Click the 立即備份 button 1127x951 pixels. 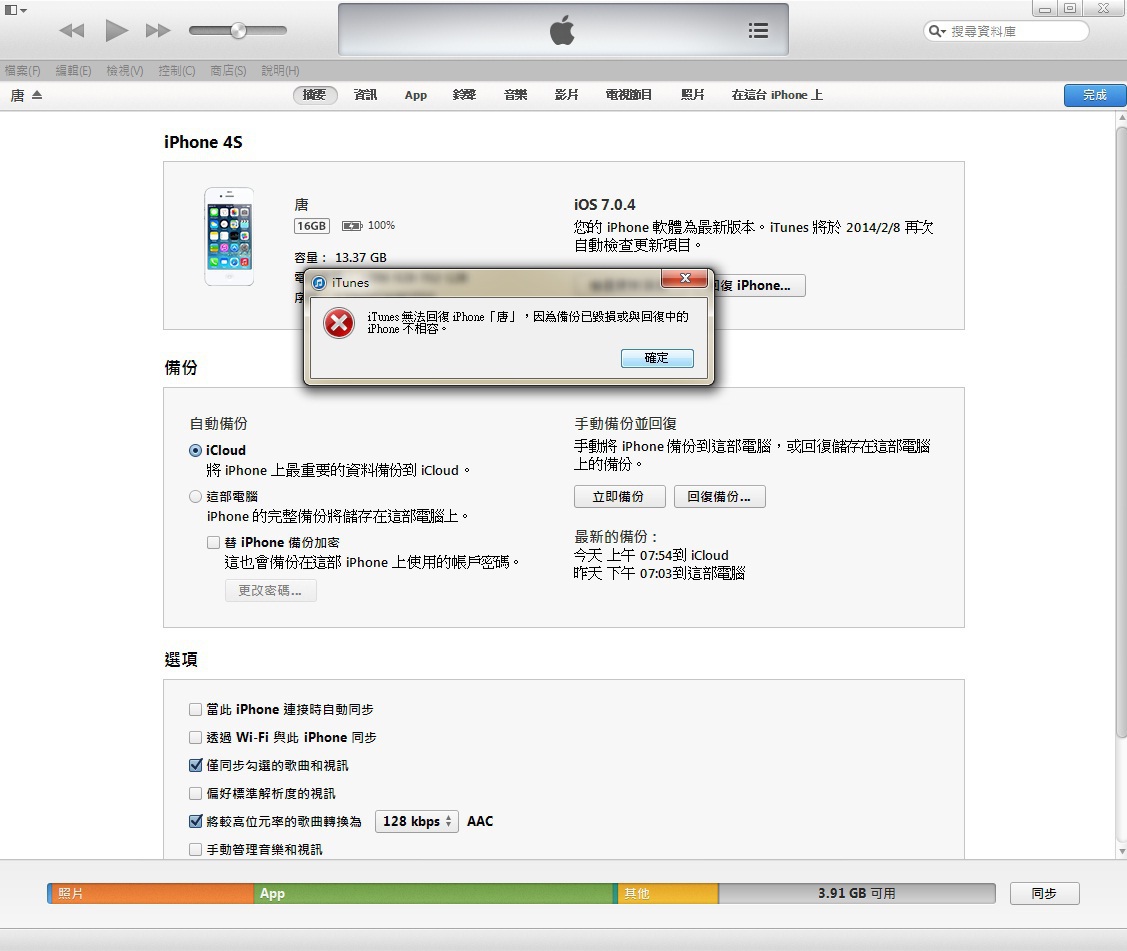click(x=617, y=497)
